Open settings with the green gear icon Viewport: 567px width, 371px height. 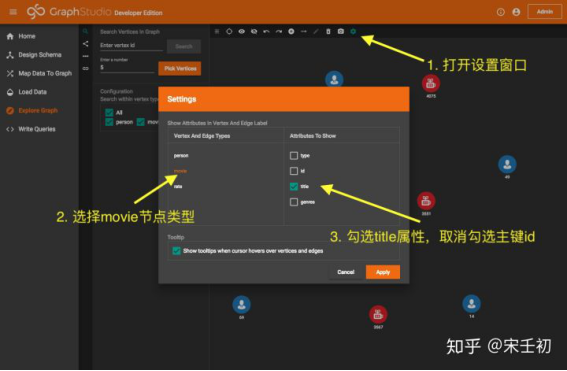(353, 31)
